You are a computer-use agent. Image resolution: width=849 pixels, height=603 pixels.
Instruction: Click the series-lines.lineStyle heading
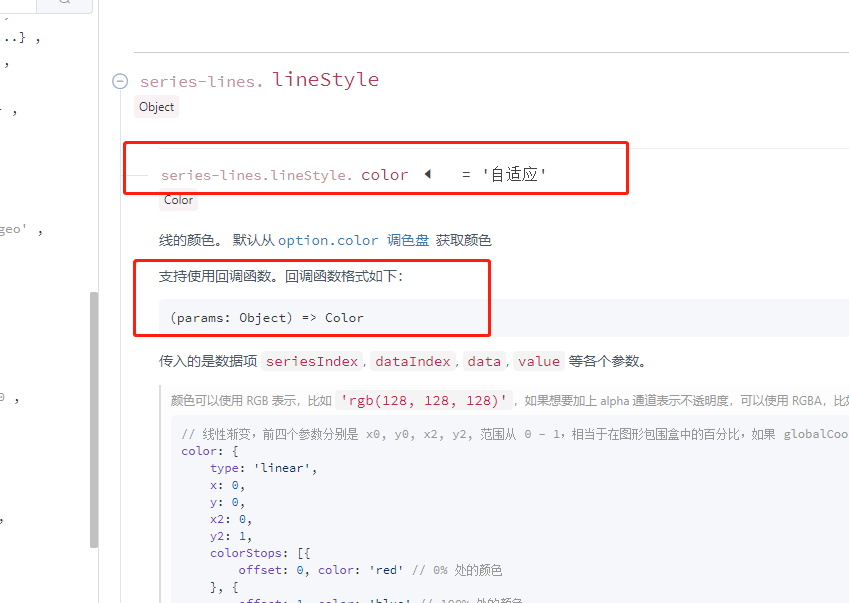pos(259,80)
